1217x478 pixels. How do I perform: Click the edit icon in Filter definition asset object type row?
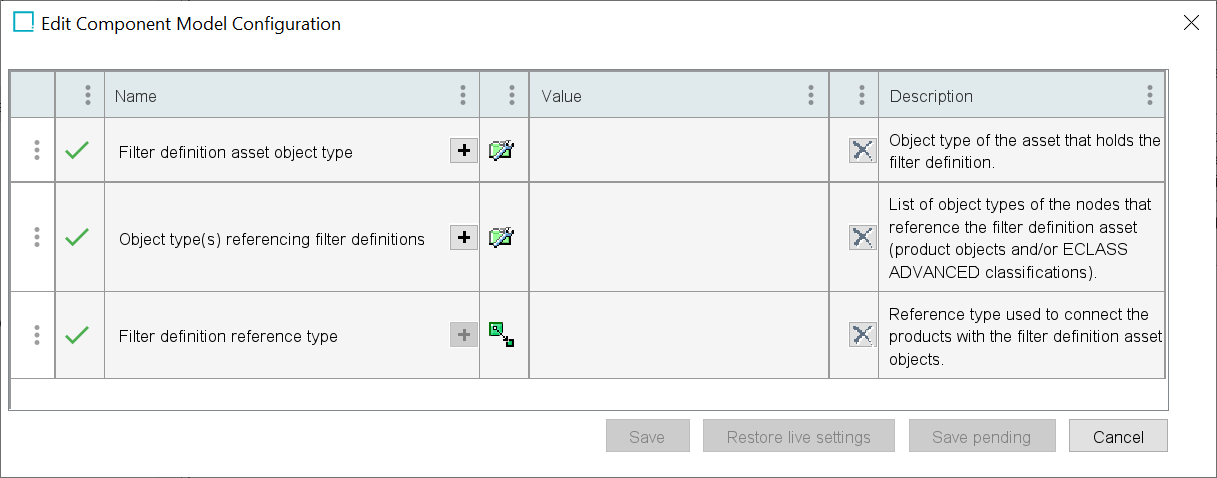coord(501,151)
